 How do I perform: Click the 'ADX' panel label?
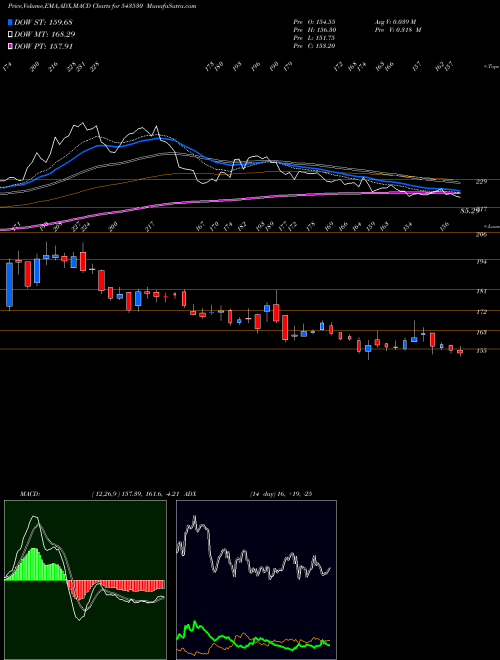point(190,493)
